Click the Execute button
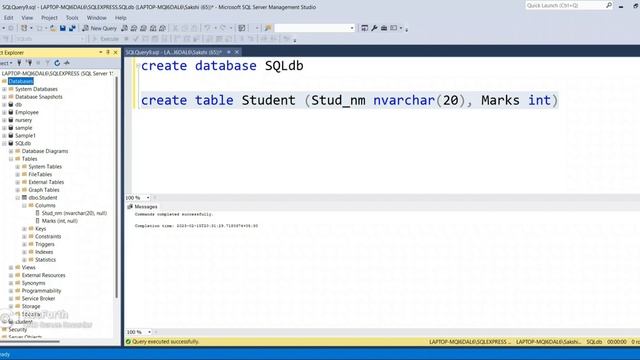The image size is (640, 360). tap(106, 39)
